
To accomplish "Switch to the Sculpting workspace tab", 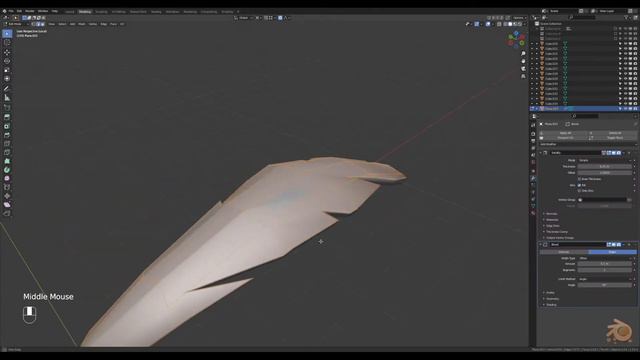I will 101,11.
